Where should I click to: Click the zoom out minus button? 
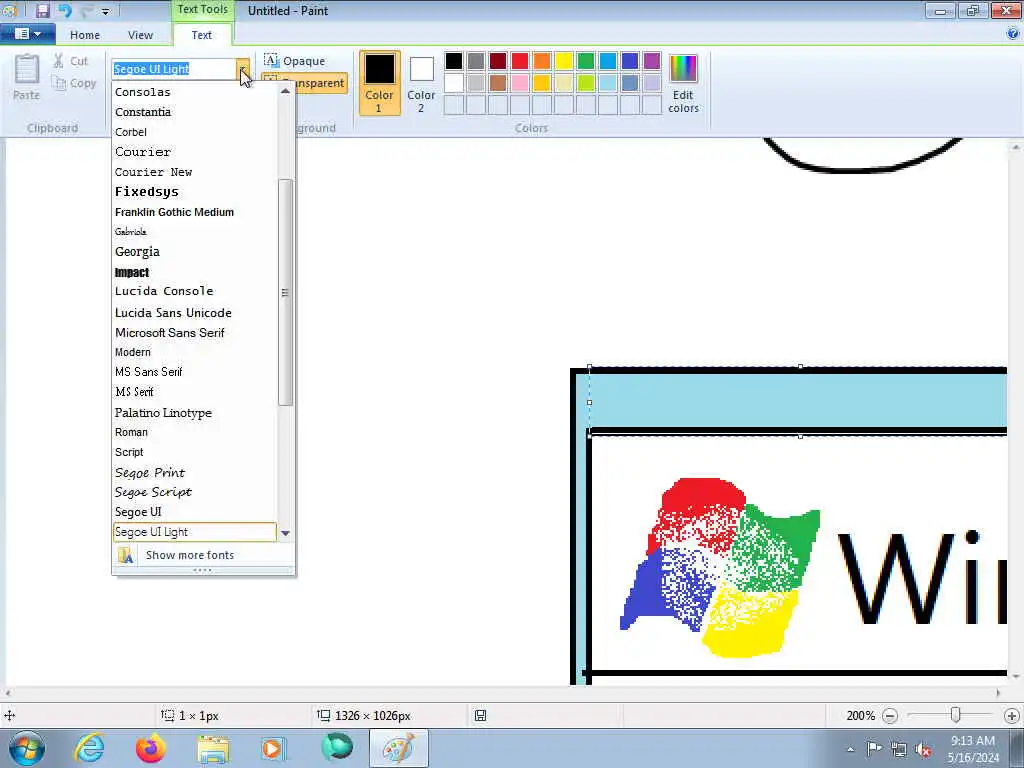click(889, 716)
